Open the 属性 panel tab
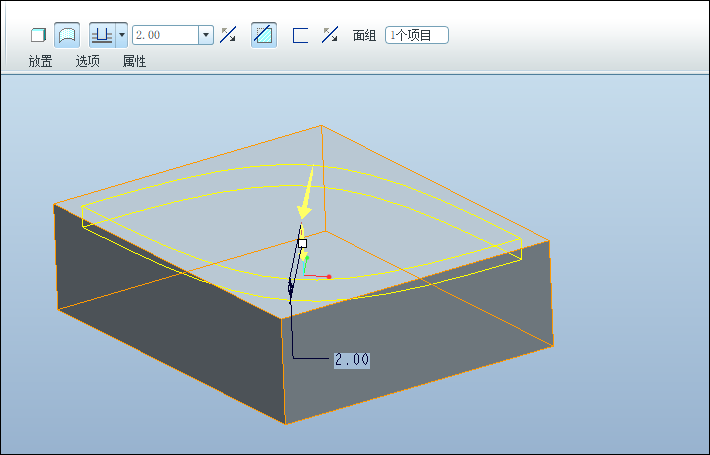710x455 pixels. coord(134,61)
